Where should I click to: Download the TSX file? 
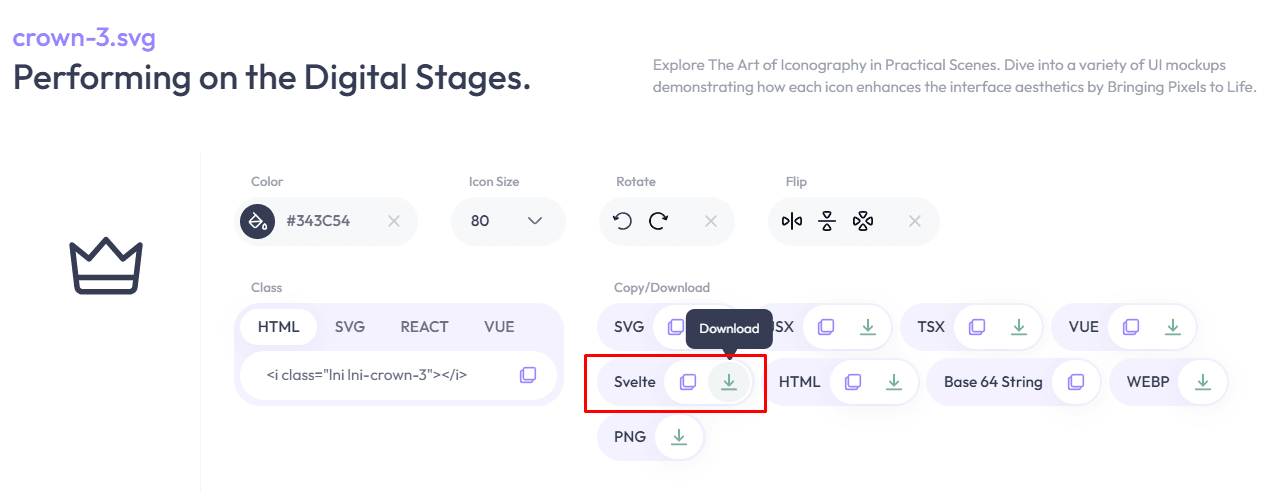pyautogui.click(x=1019, y=327)
